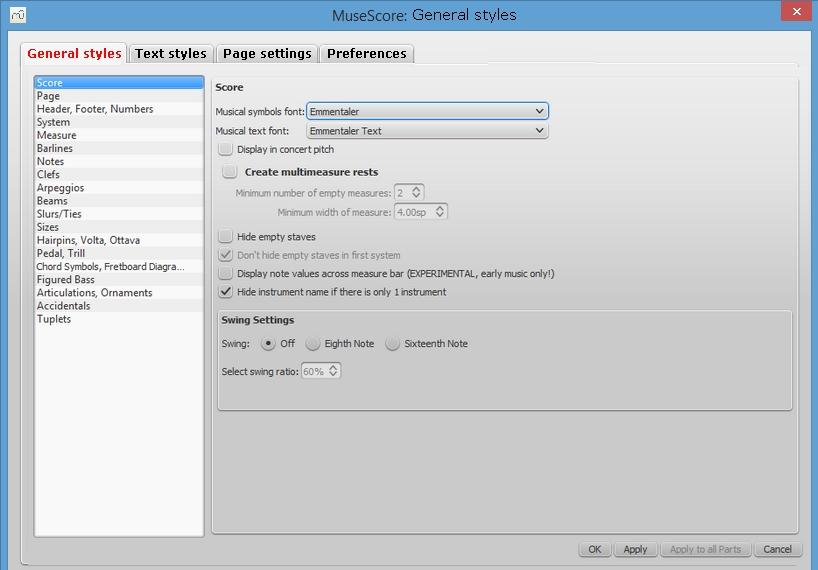818x570 pixels.
Task: Open Arpeggios style settings
Action: point(119,188)
